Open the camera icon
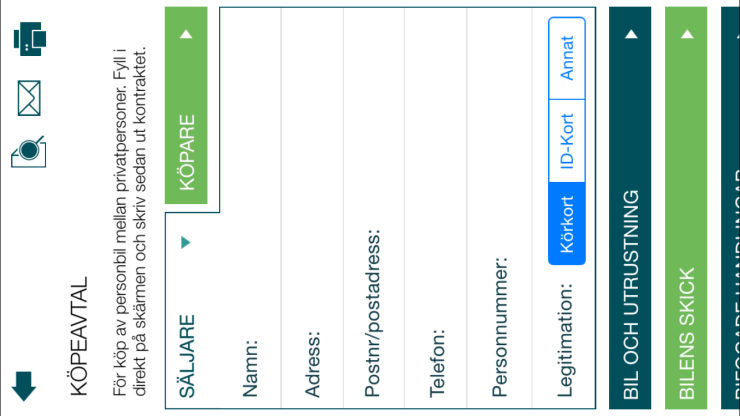 tap(28, 152)
